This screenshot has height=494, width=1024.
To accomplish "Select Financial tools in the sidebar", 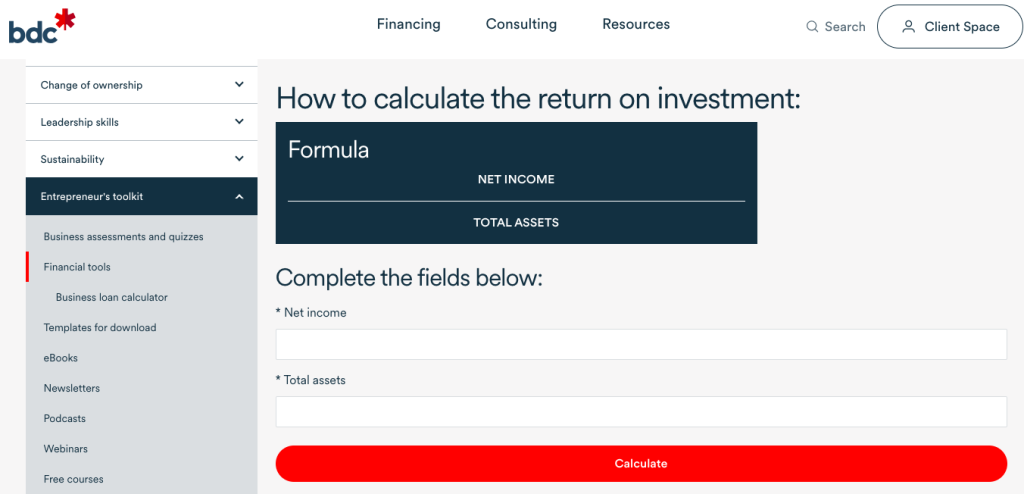I will 77,267.
